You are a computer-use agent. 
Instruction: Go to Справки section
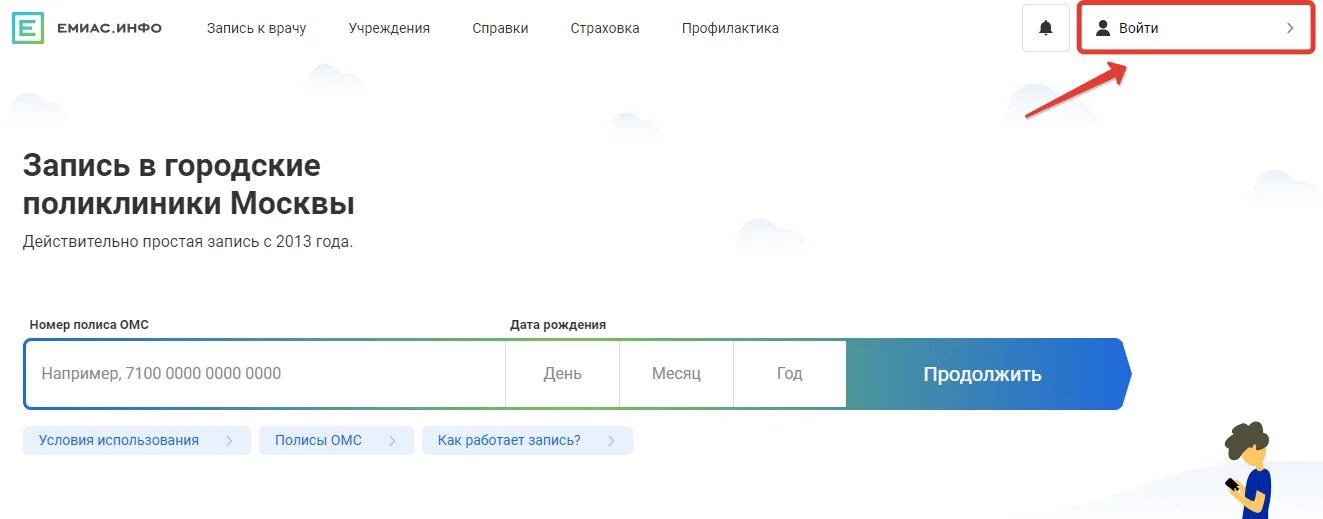pyautogui.click(x=500, y=28)
